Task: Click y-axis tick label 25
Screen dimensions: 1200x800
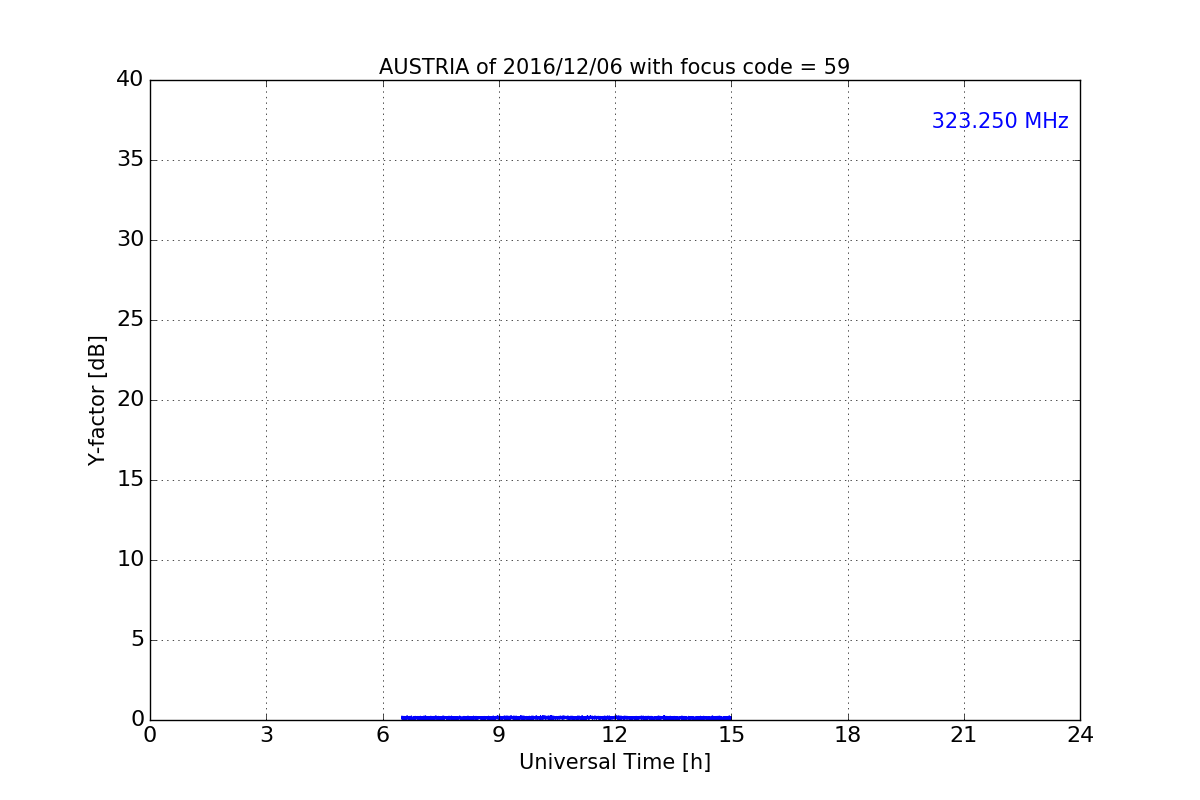Action: (x=130, y=319)
